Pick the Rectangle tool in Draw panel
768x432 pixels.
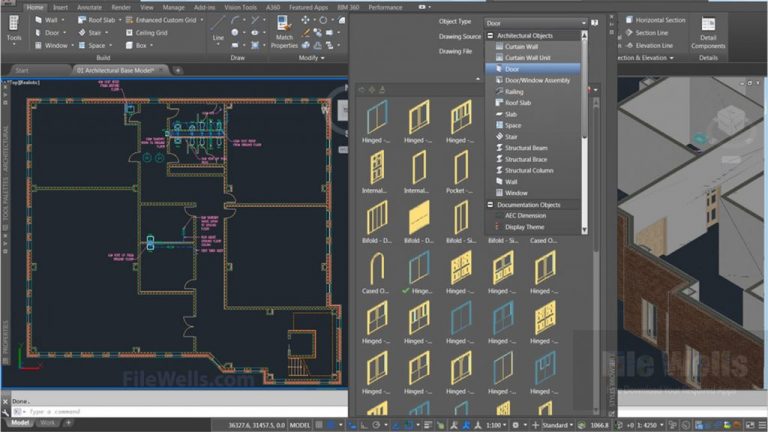tap(235, 45)
